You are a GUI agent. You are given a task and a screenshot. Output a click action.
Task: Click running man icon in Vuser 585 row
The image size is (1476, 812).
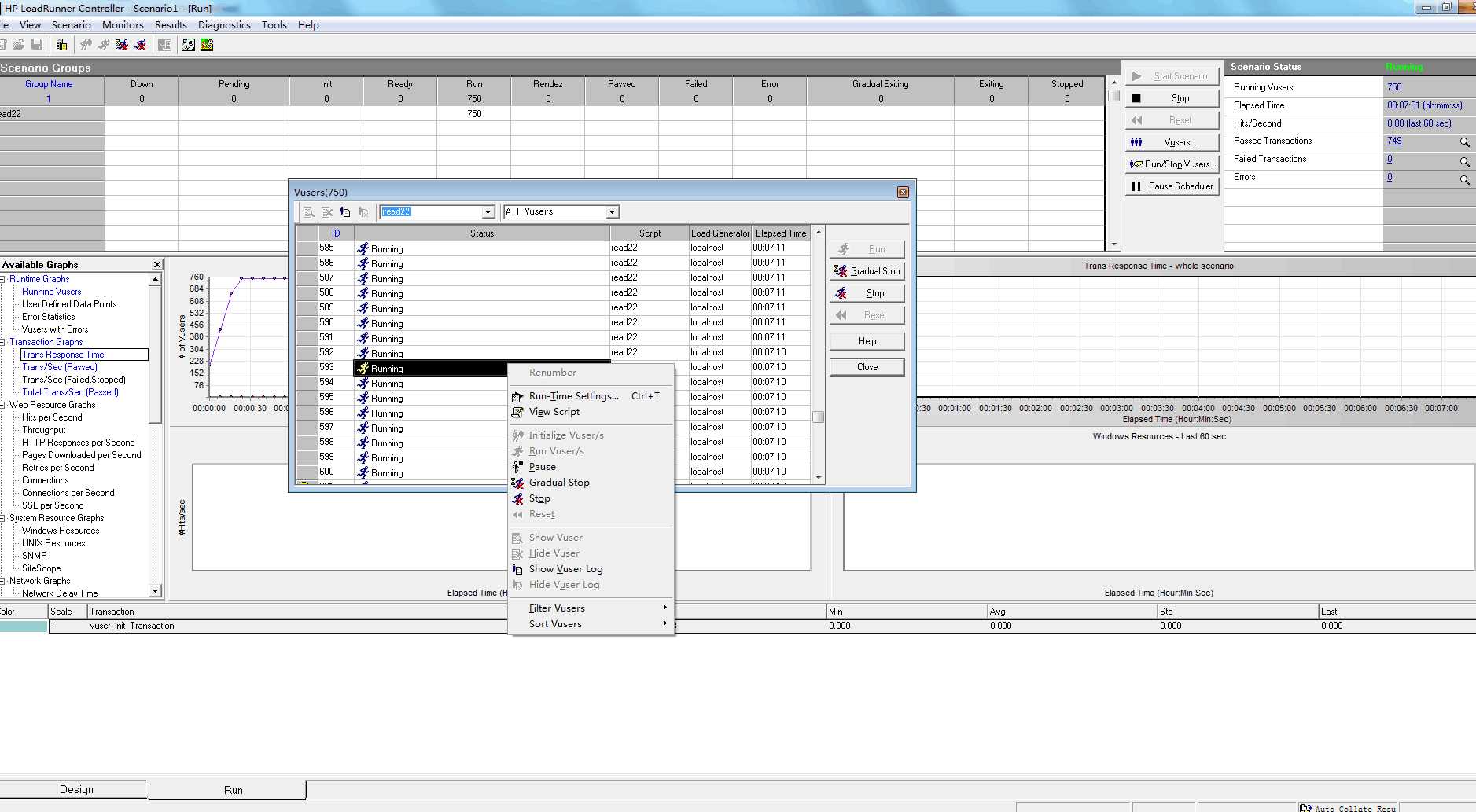[363, 248]
